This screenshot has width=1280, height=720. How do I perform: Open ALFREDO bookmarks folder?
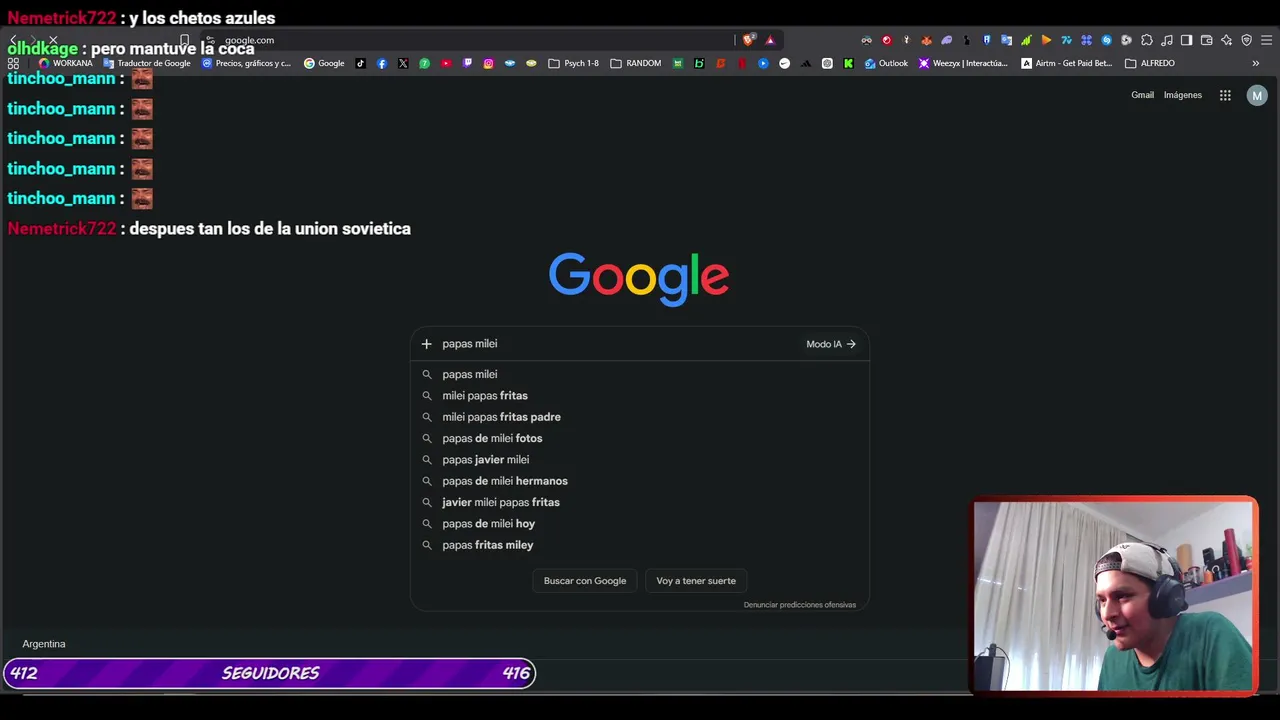pyautogui.click(x=1150, y=63)
